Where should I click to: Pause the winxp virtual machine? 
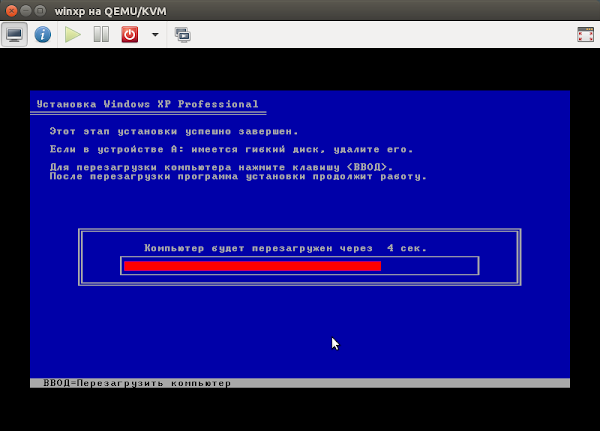101,34
